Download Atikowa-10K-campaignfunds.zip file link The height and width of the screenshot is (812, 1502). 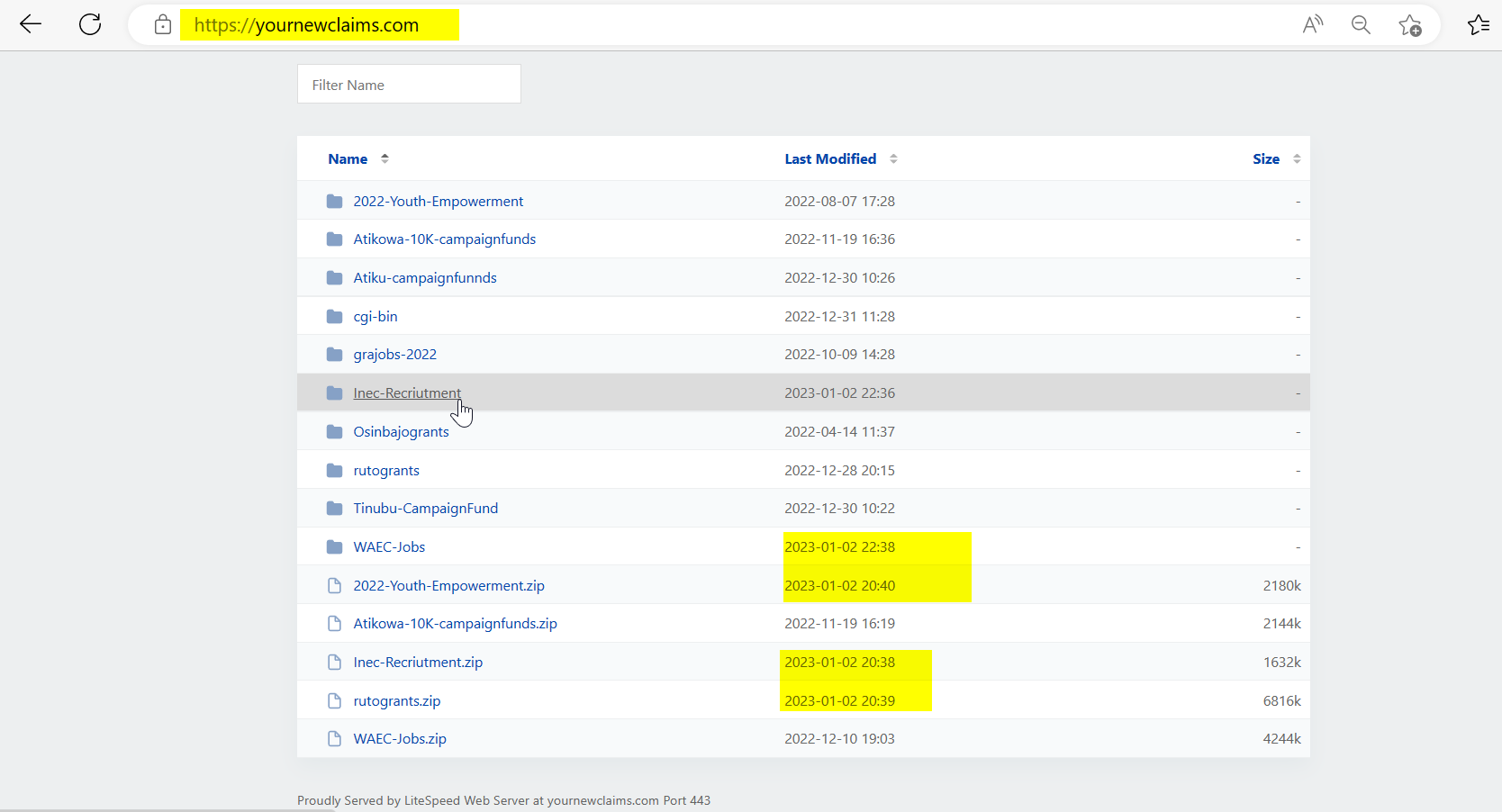point(456,623)
